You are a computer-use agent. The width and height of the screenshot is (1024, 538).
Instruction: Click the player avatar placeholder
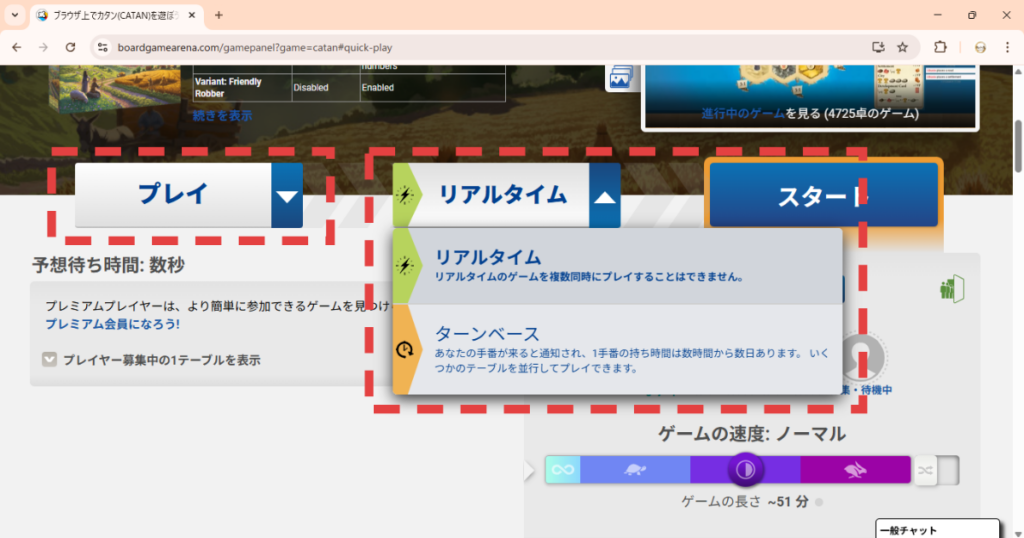860,357
